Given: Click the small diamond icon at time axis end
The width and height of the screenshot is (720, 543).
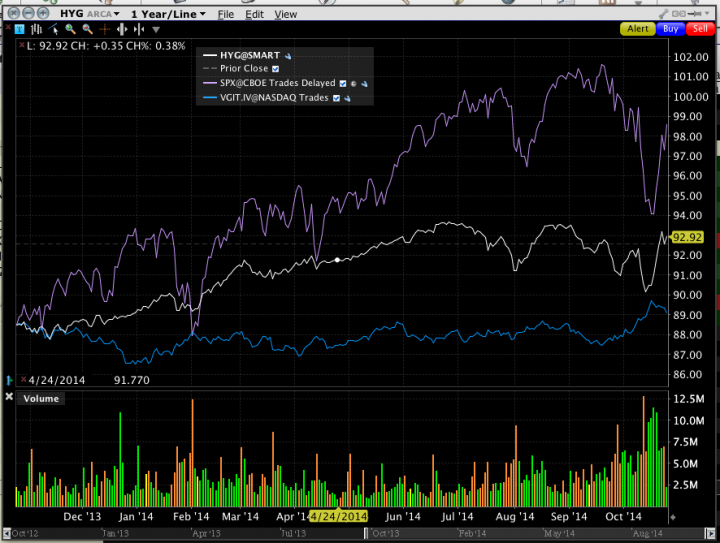Looking at the screenshot, I should click(673, 518).
